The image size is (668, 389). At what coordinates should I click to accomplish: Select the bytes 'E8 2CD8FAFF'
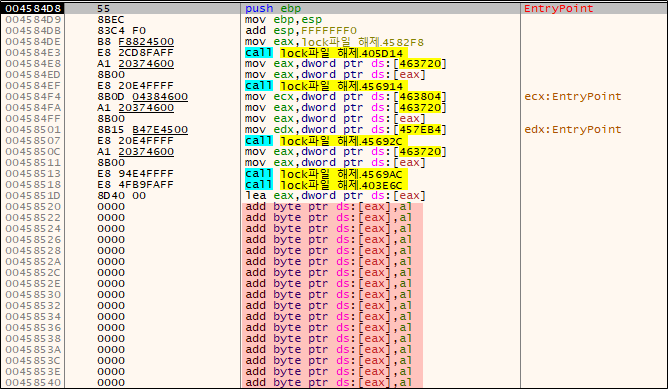(x=135, y=53)
